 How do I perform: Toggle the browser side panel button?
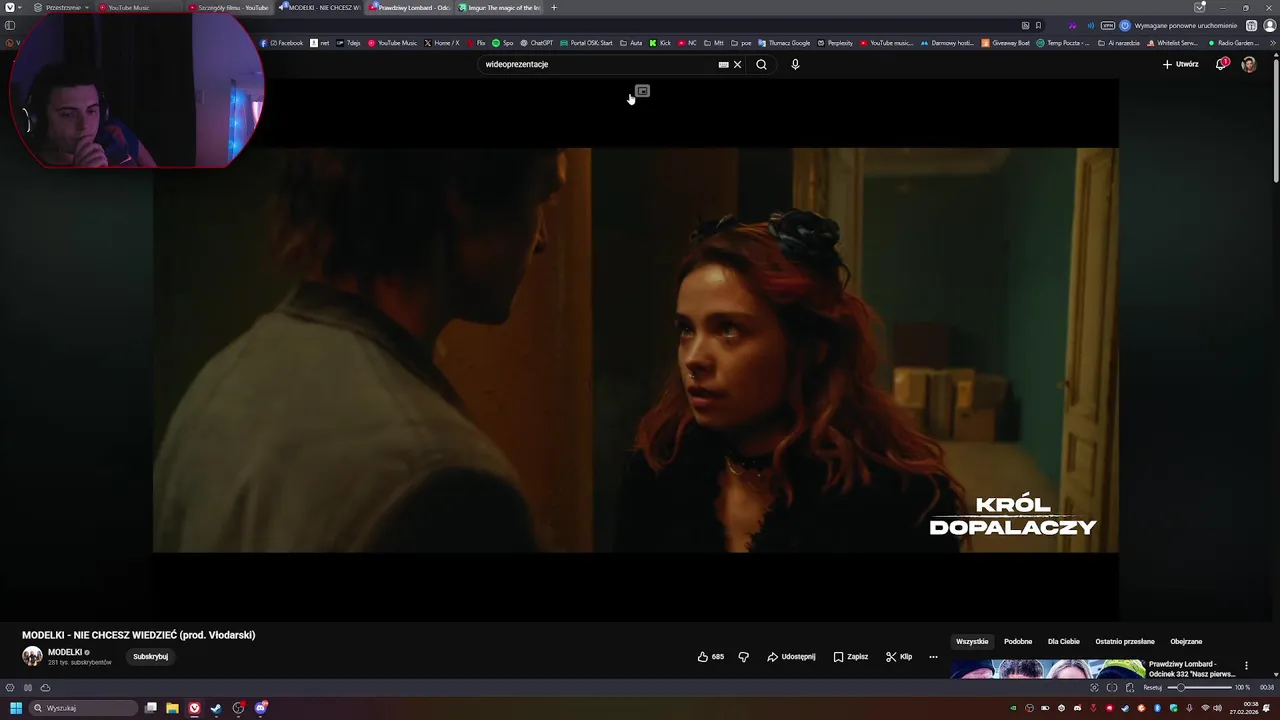point(10,25)
